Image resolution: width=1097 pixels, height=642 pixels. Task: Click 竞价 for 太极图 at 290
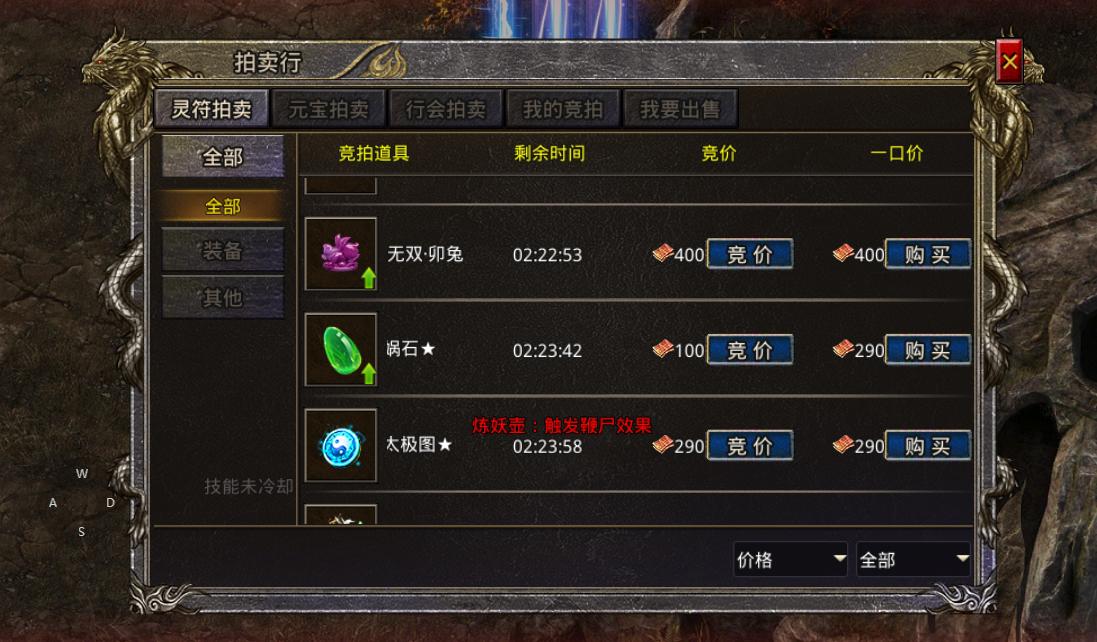[x=749, y=445]
